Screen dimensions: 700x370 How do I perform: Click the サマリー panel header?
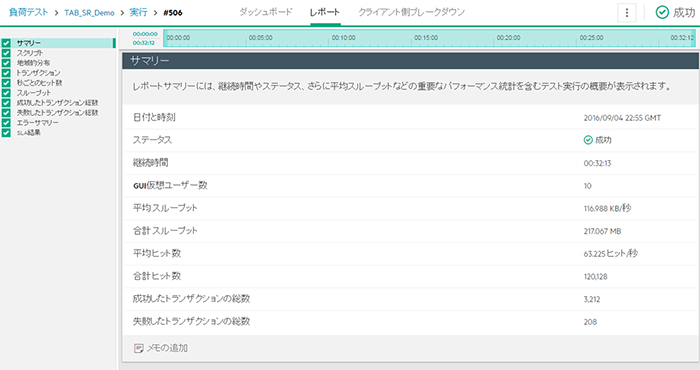click(410, 61)
